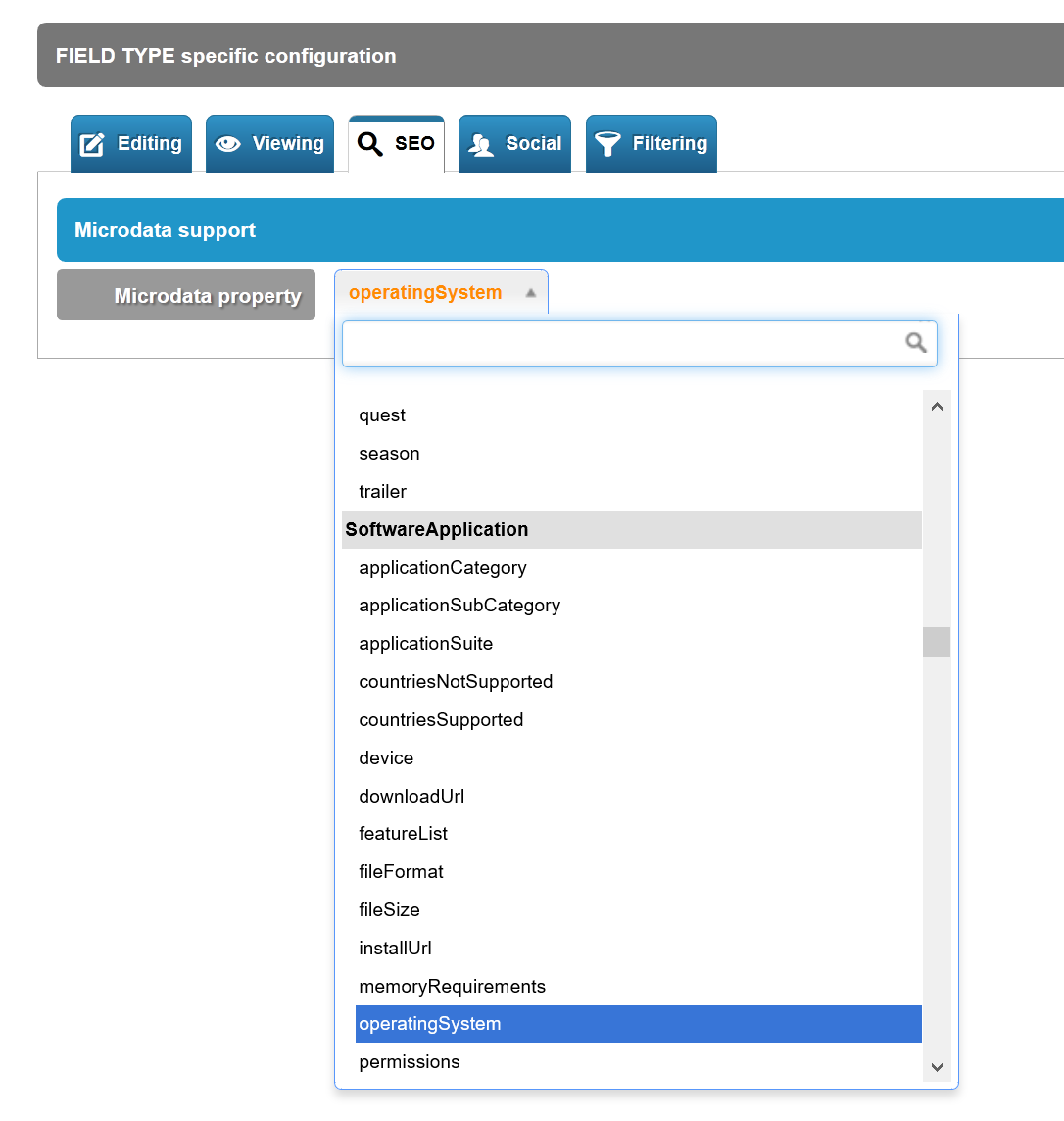
Task: Click the funnel icon on Filtering tab
Action: click(607, 144)
